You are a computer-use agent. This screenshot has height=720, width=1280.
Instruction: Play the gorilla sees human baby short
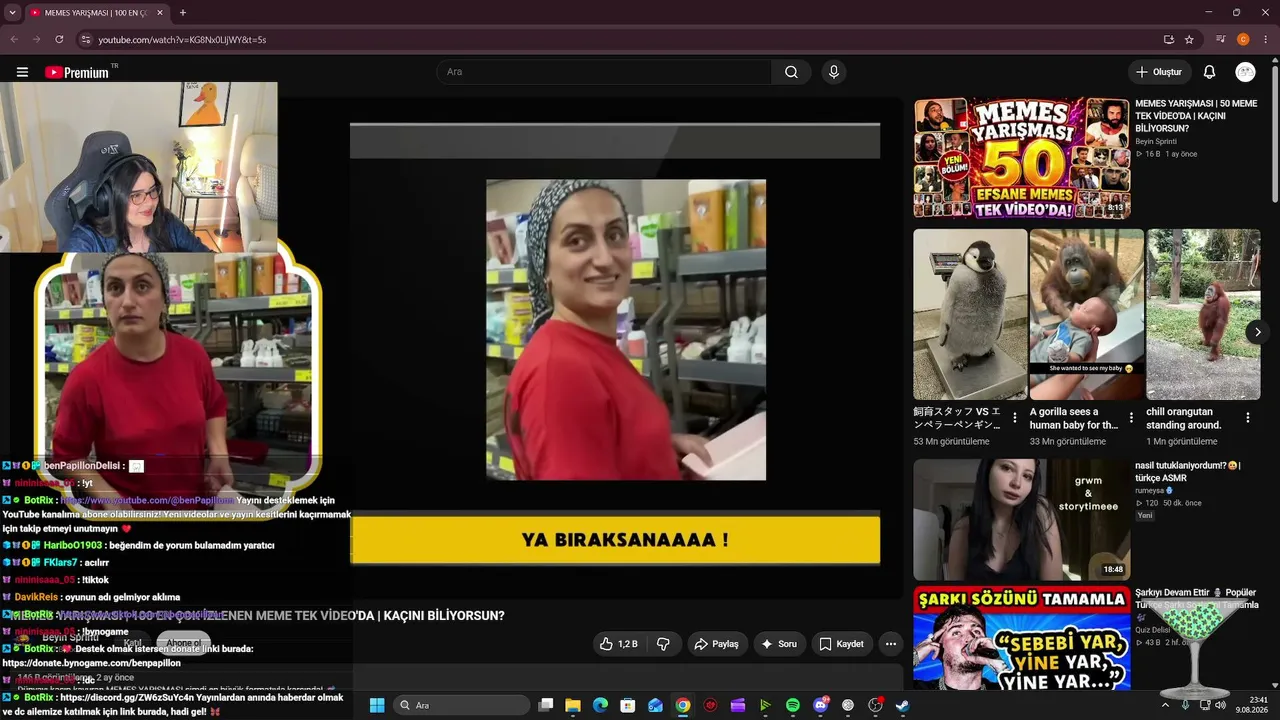(x=1087, y=315)
